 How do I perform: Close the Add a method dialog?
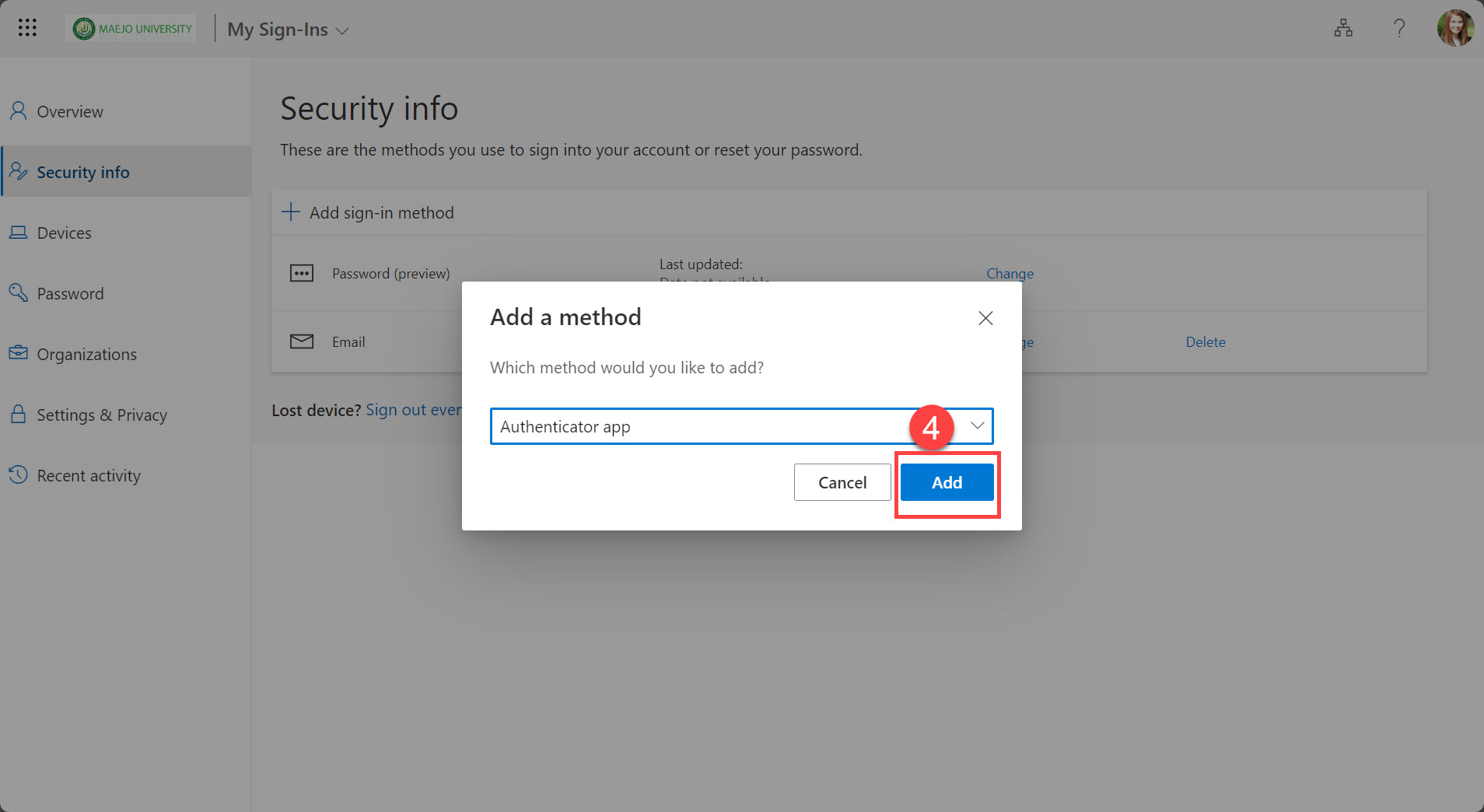(x=985, y=318)
